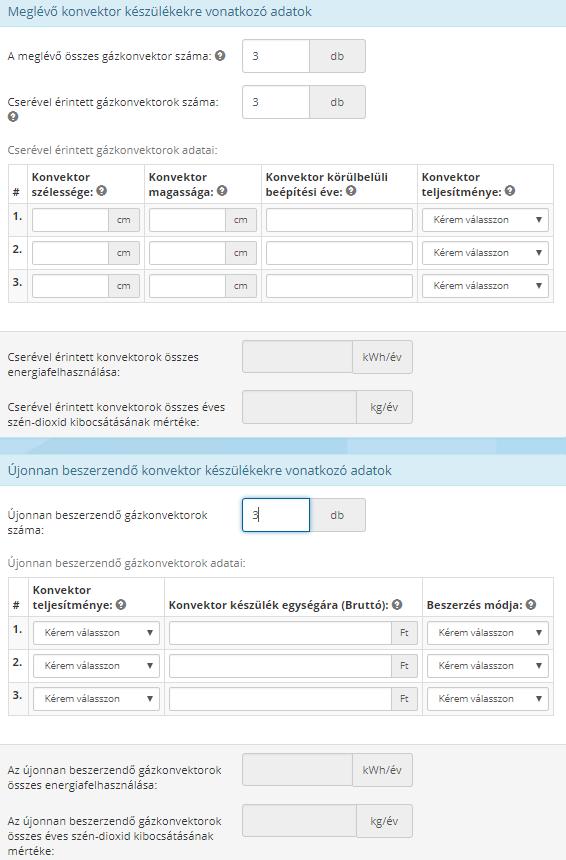Click help icon for Konvektor készülék egységára (Bruttó)

tap(397, 604)
